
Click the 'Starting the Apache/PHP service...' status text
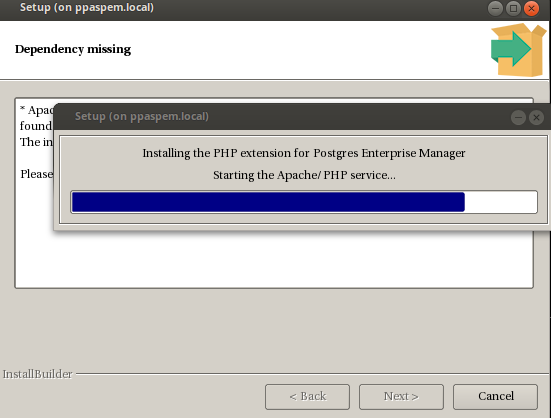tap(304, 175)
